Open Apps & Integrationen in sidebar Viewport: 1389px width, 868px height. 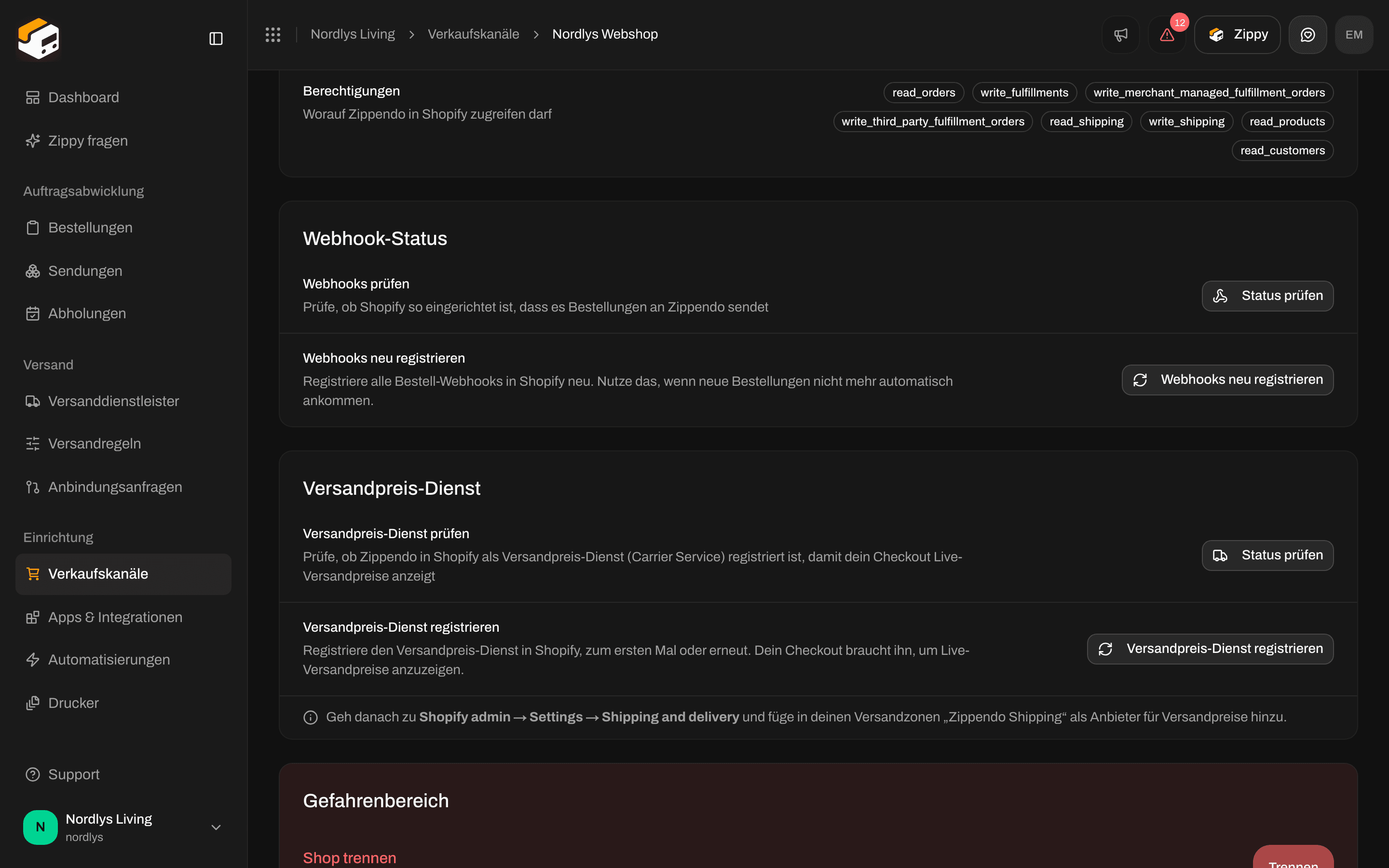click(x=123, y=617)
